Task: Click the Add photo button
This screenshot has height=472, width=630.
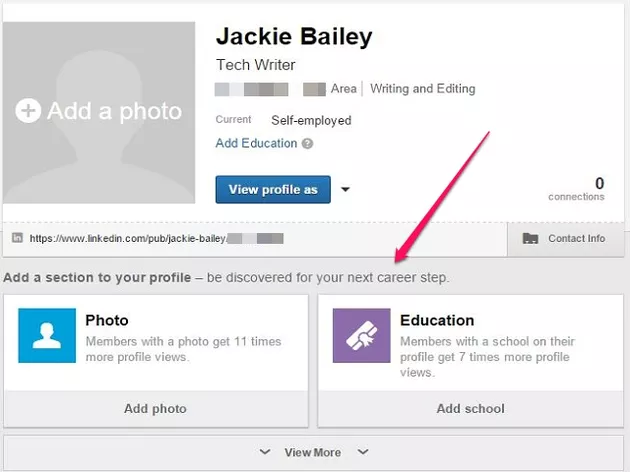Action: tap(156, 409)
